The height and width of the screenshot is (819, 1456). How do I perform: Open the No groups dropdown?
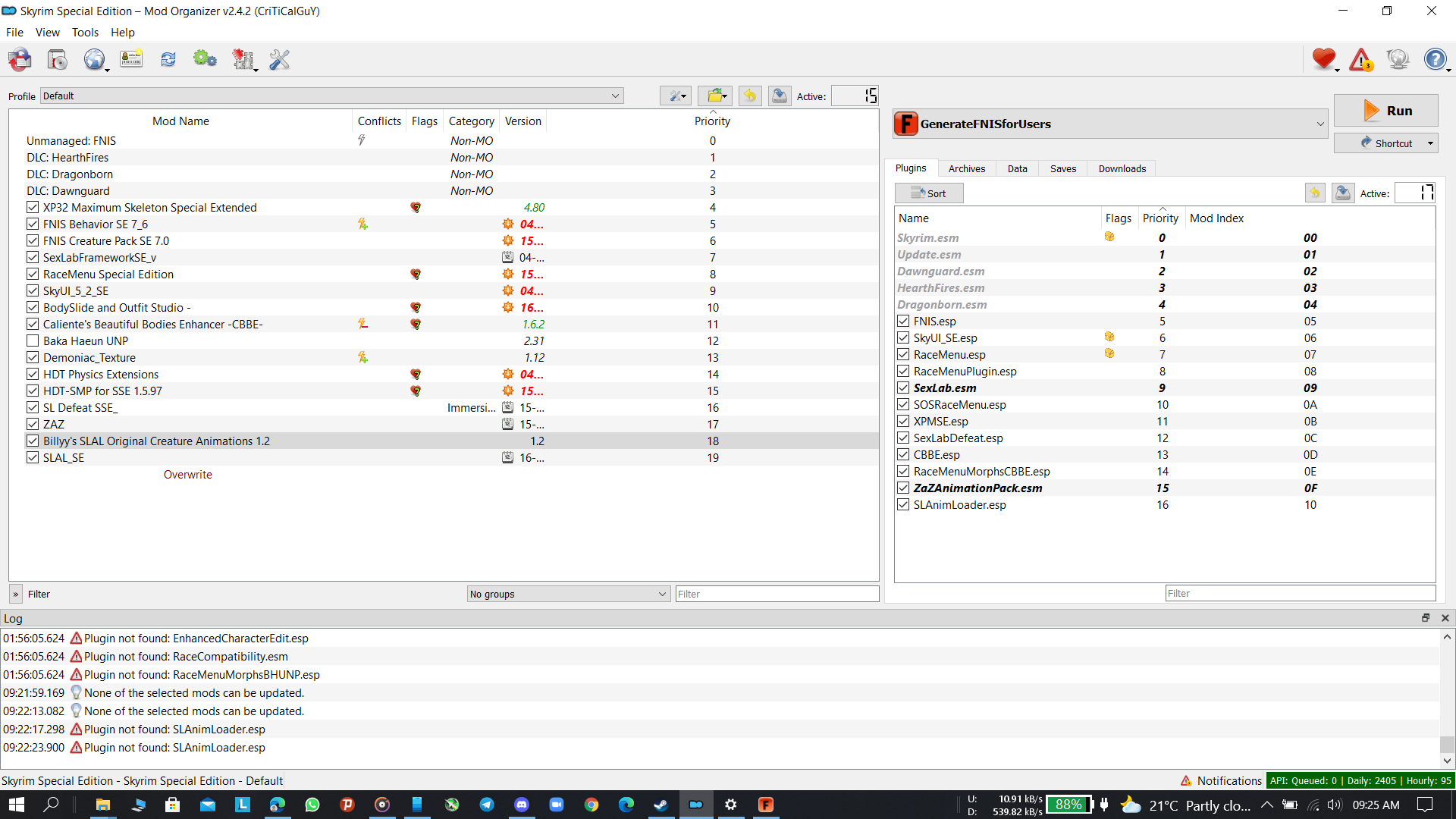click(568, 594)
